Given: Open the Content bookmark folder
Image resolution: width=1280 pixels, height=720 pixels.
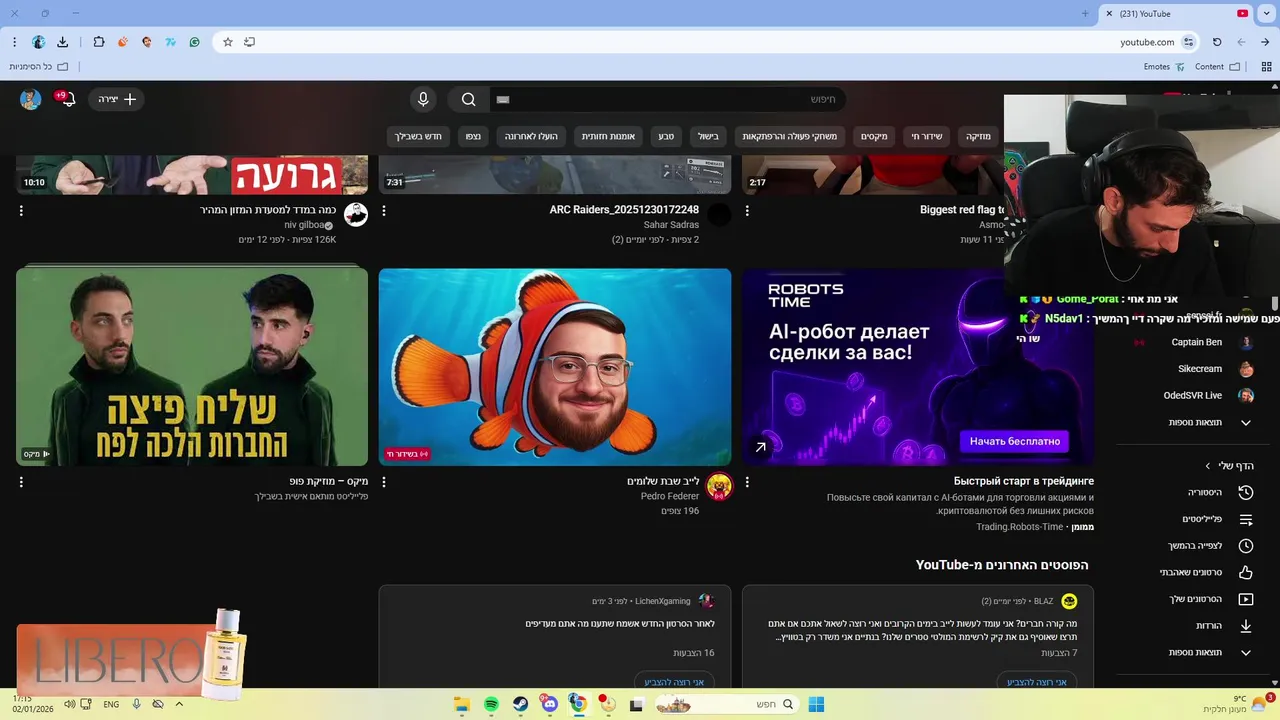Looking at the screenshot, I should [1217, 67].
